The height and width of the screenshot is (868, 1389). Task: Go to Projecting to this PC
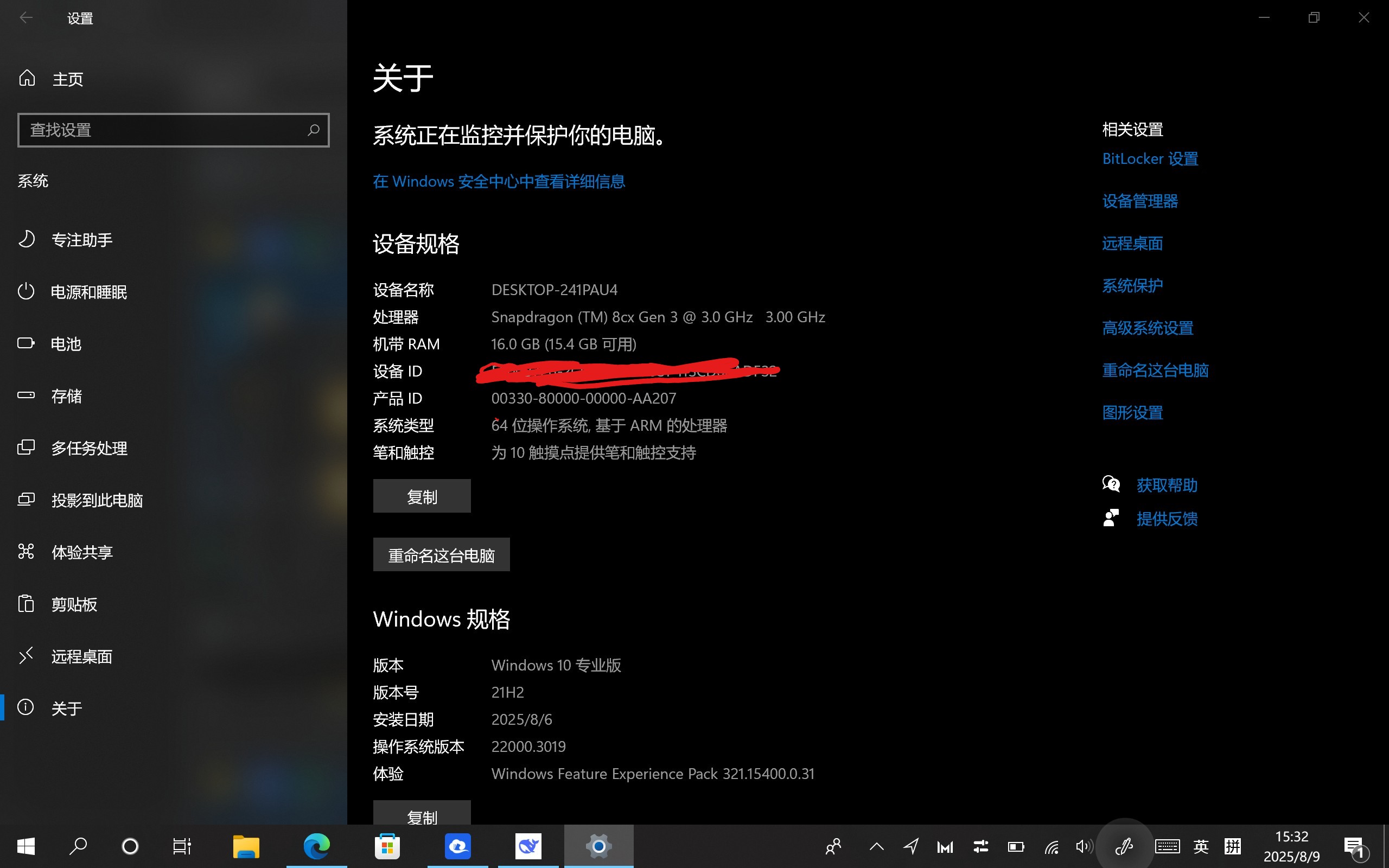click(97, 500)
